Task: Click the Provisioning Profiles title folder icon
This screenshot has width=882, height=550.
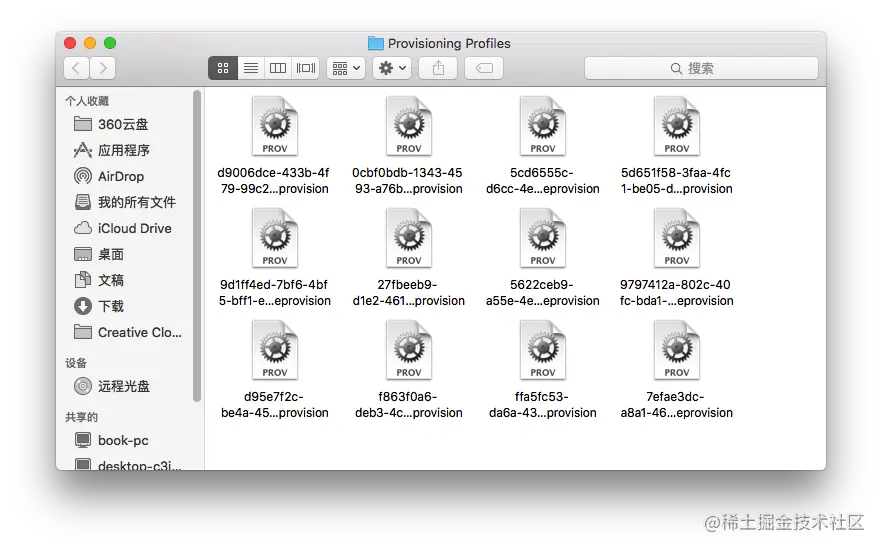Action: click(x=376, y=43)
